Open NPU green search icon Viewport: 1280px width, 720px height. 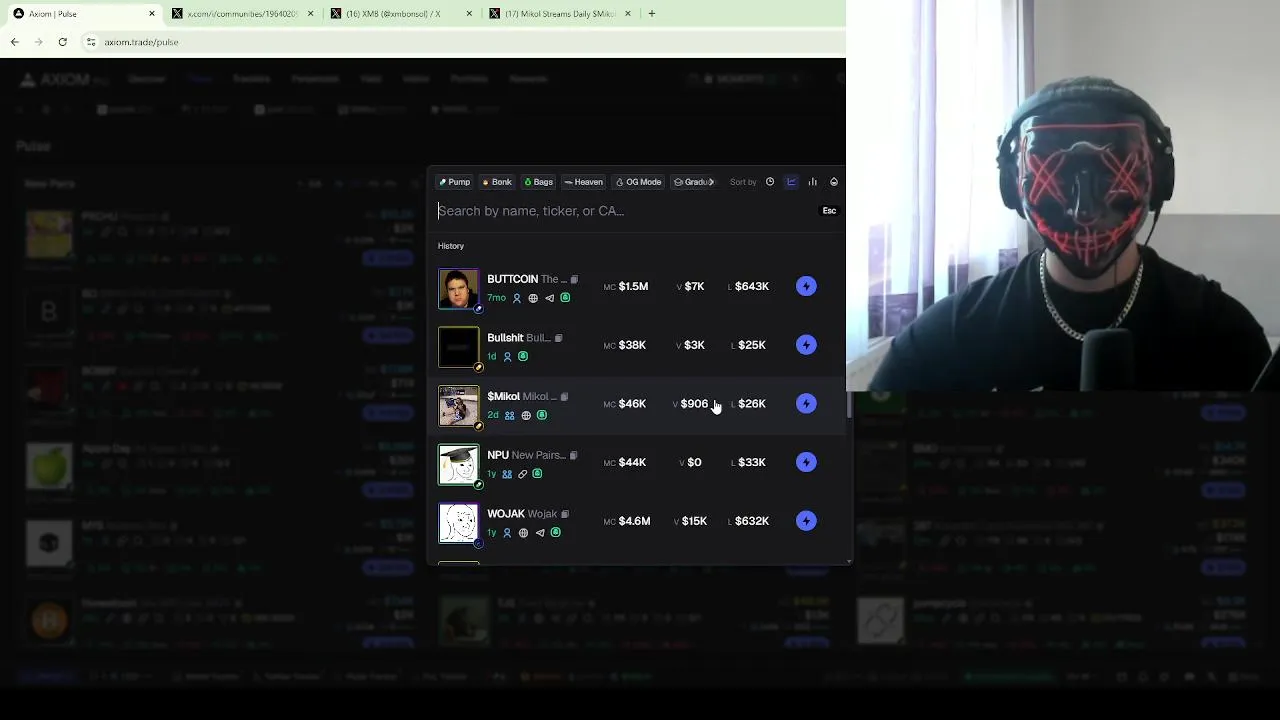[x=537, y=474]
